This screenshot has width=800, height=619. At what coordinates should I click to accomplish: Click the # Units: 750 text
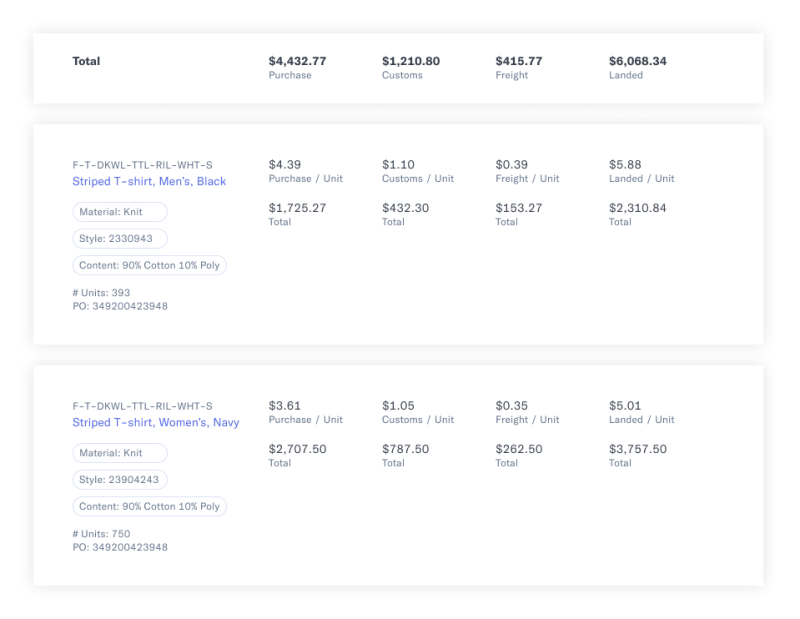click(x=102, y=534)
